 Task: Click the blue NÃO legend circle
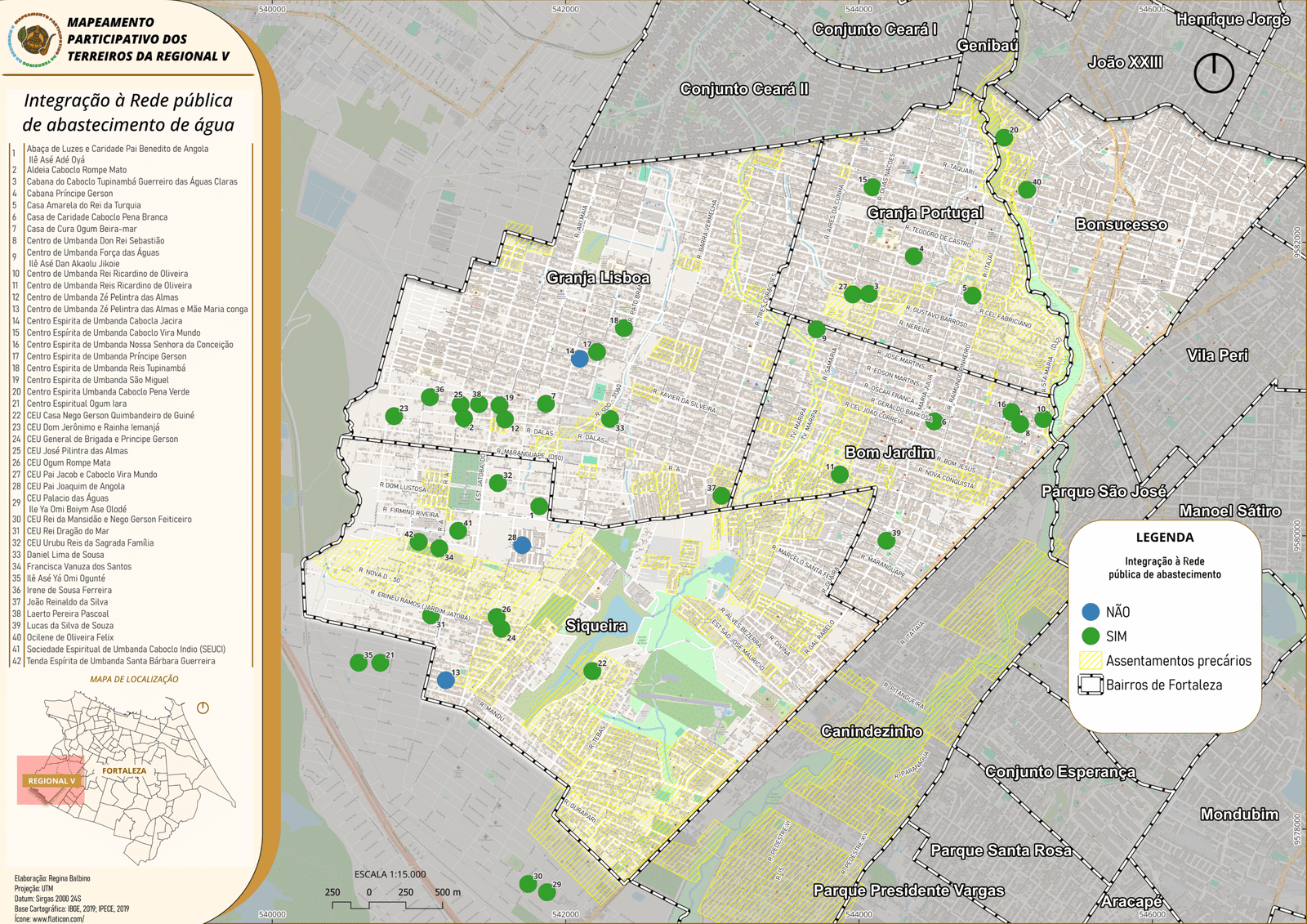(1091, 612)
